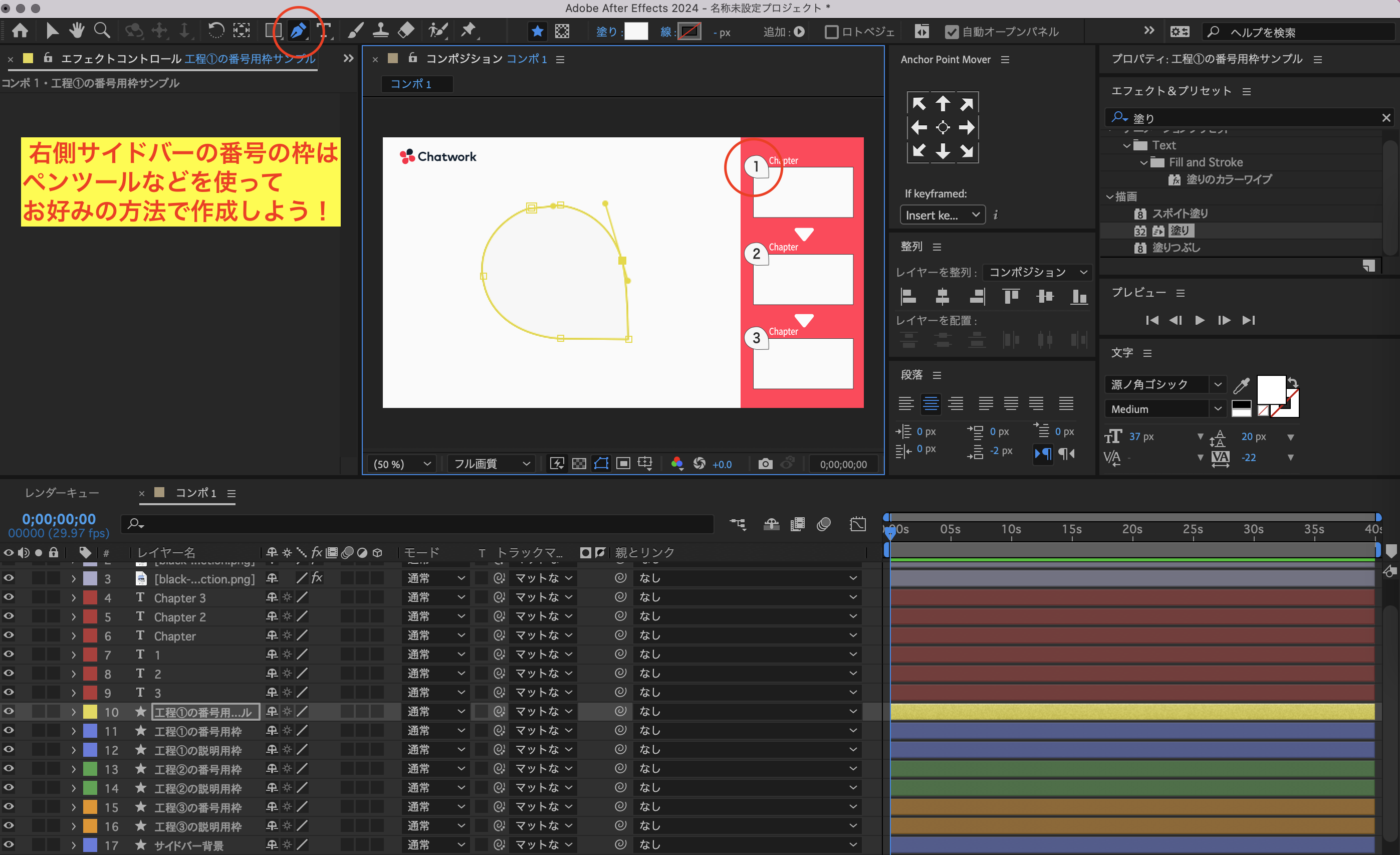Select the Pen tool in toolbar

(x=298, y=31)
